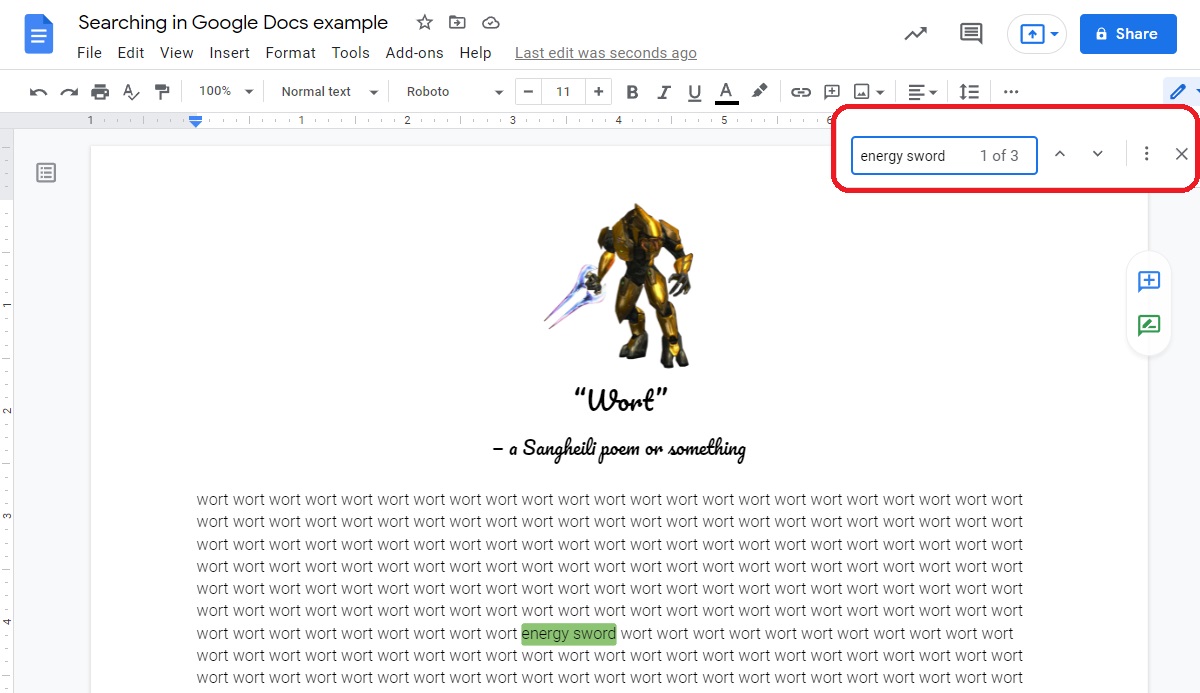
Task: Click the Suggest edits side button
Action: click(x=1148, y=325)
